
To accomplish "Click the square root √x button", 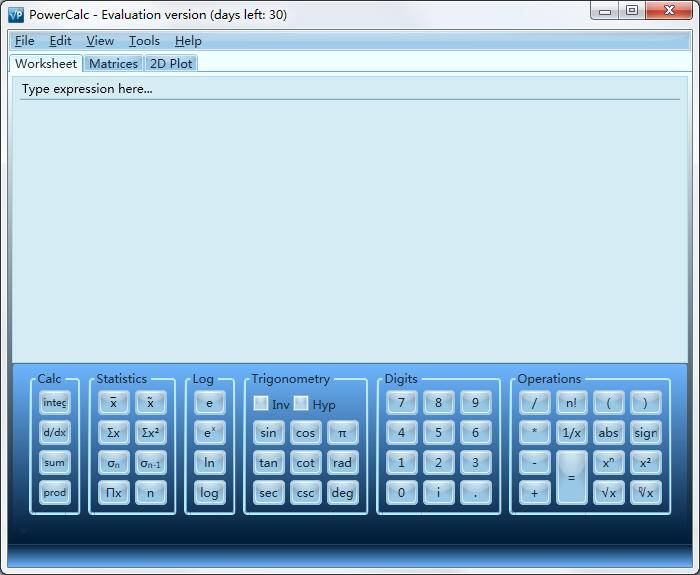I will [608, 492].
